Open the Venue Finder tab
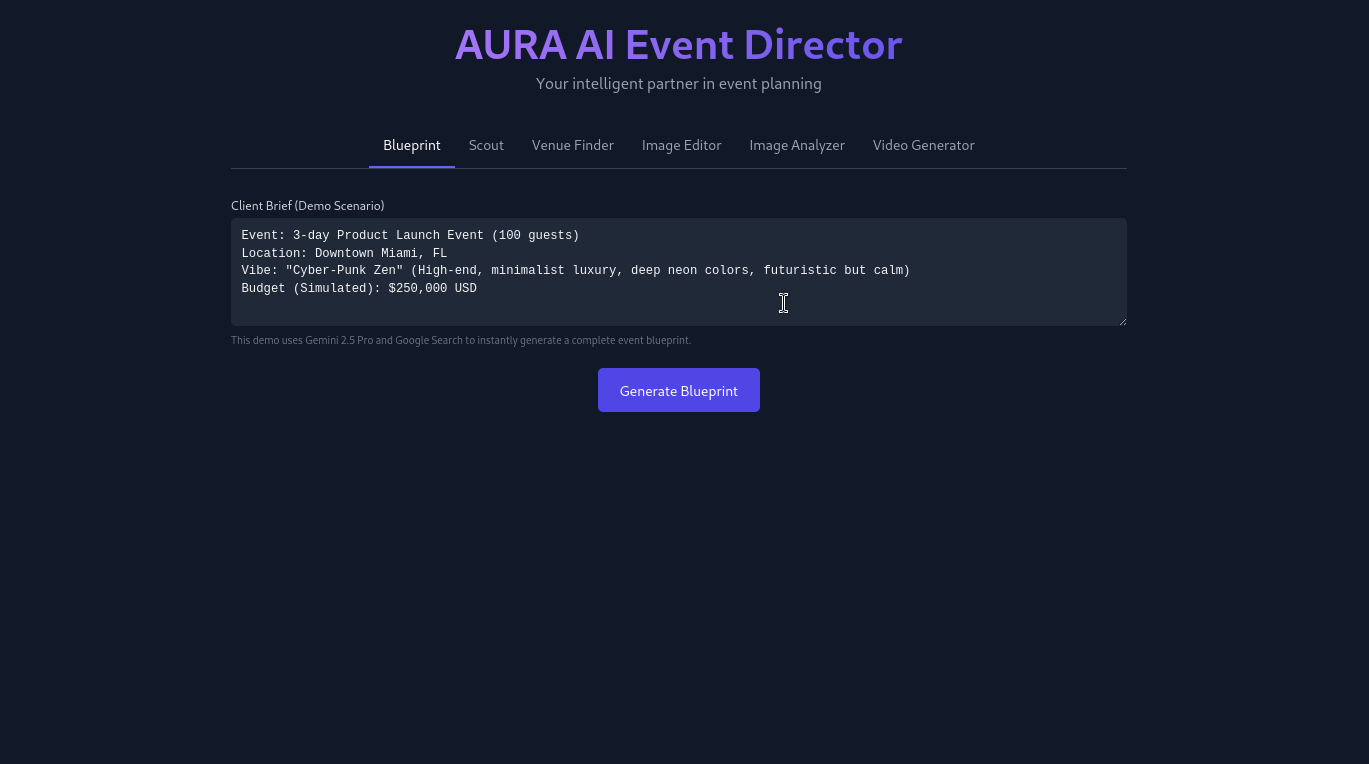Screen dimensions: 1369x764 [x=573, y=145]
